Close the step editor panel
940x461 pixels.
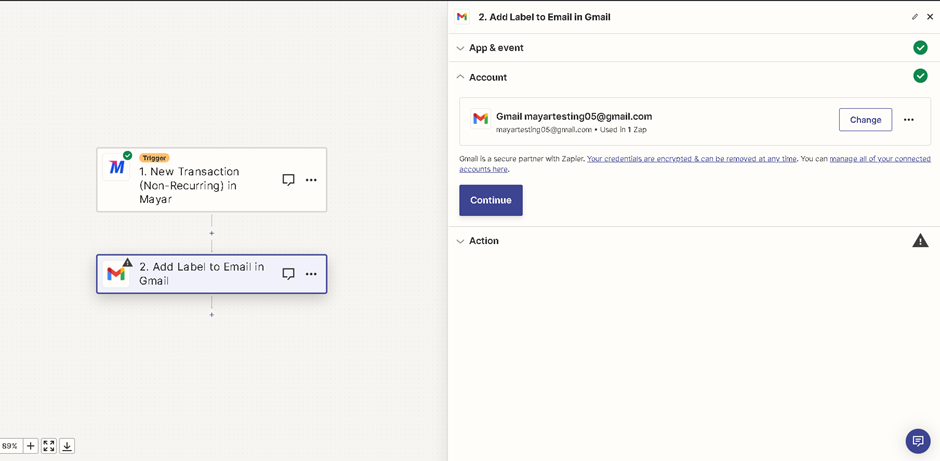coord(930,17)
